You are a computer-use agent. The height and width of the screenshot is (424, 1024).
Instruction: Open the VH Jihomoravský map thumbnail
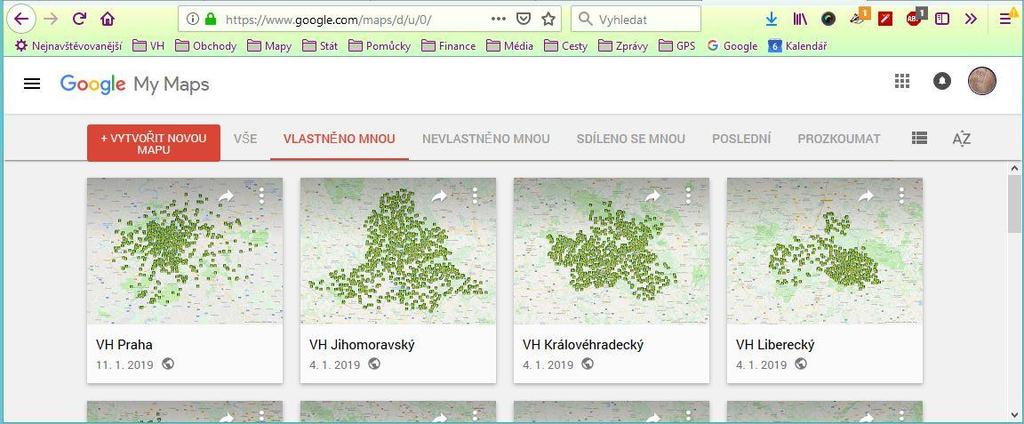[398, 252]
